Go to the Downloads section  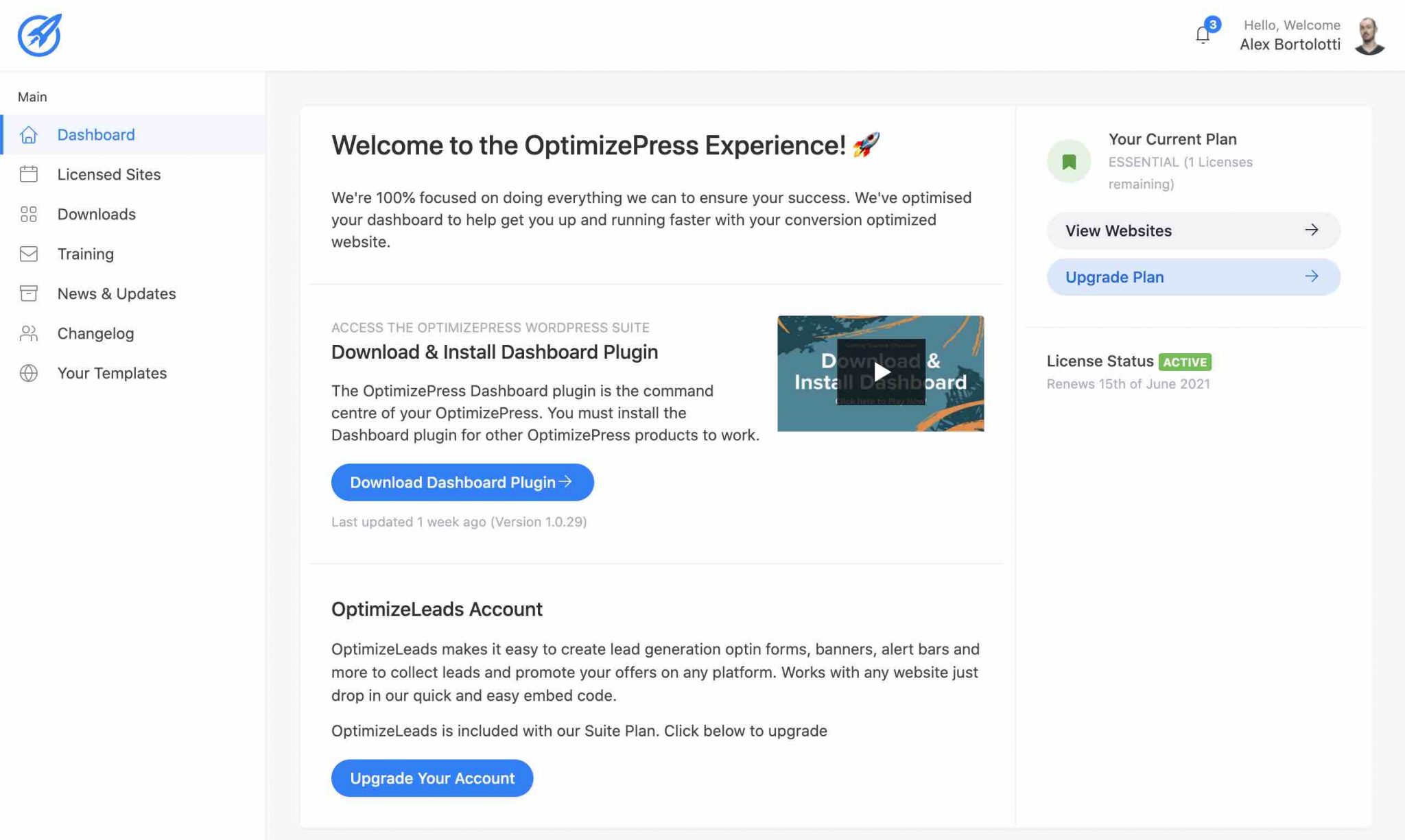(97, 214)
